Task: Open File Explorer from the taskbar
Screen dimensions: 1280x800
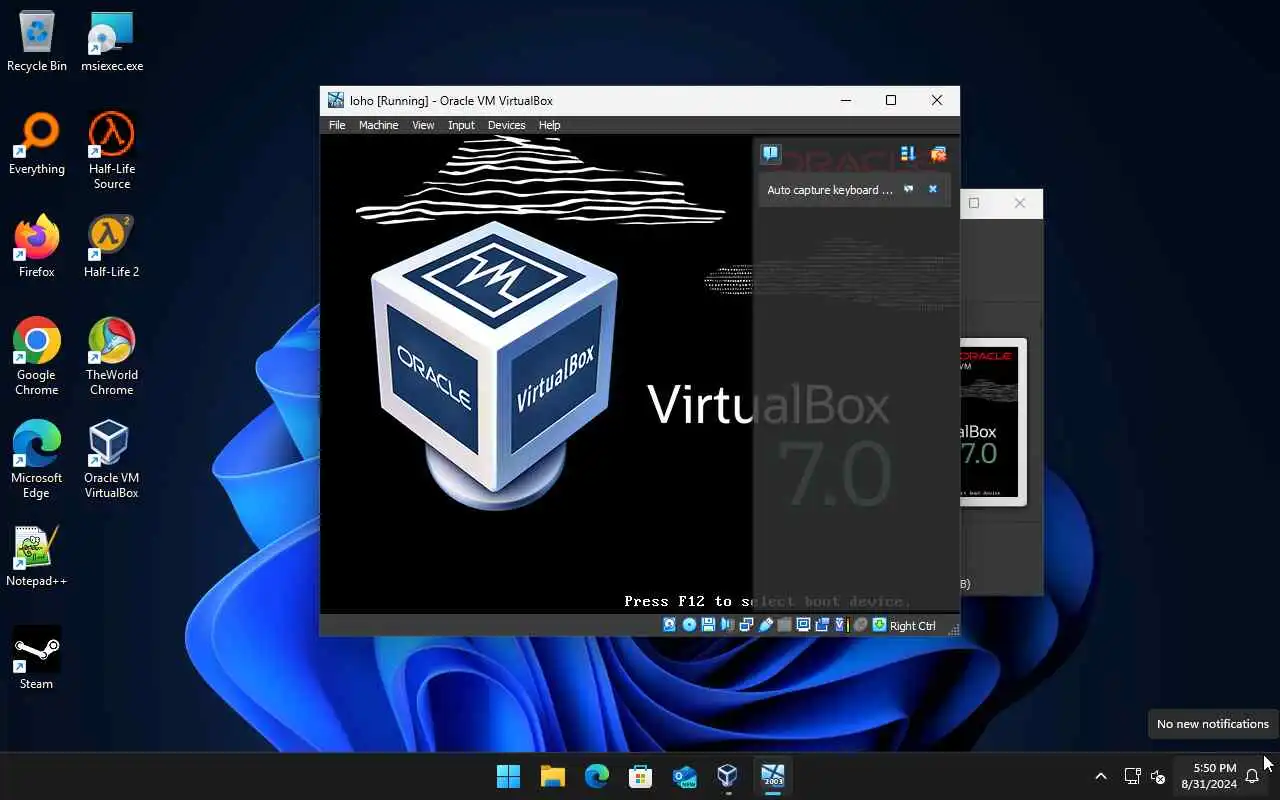Action: [x=553, y=776]
